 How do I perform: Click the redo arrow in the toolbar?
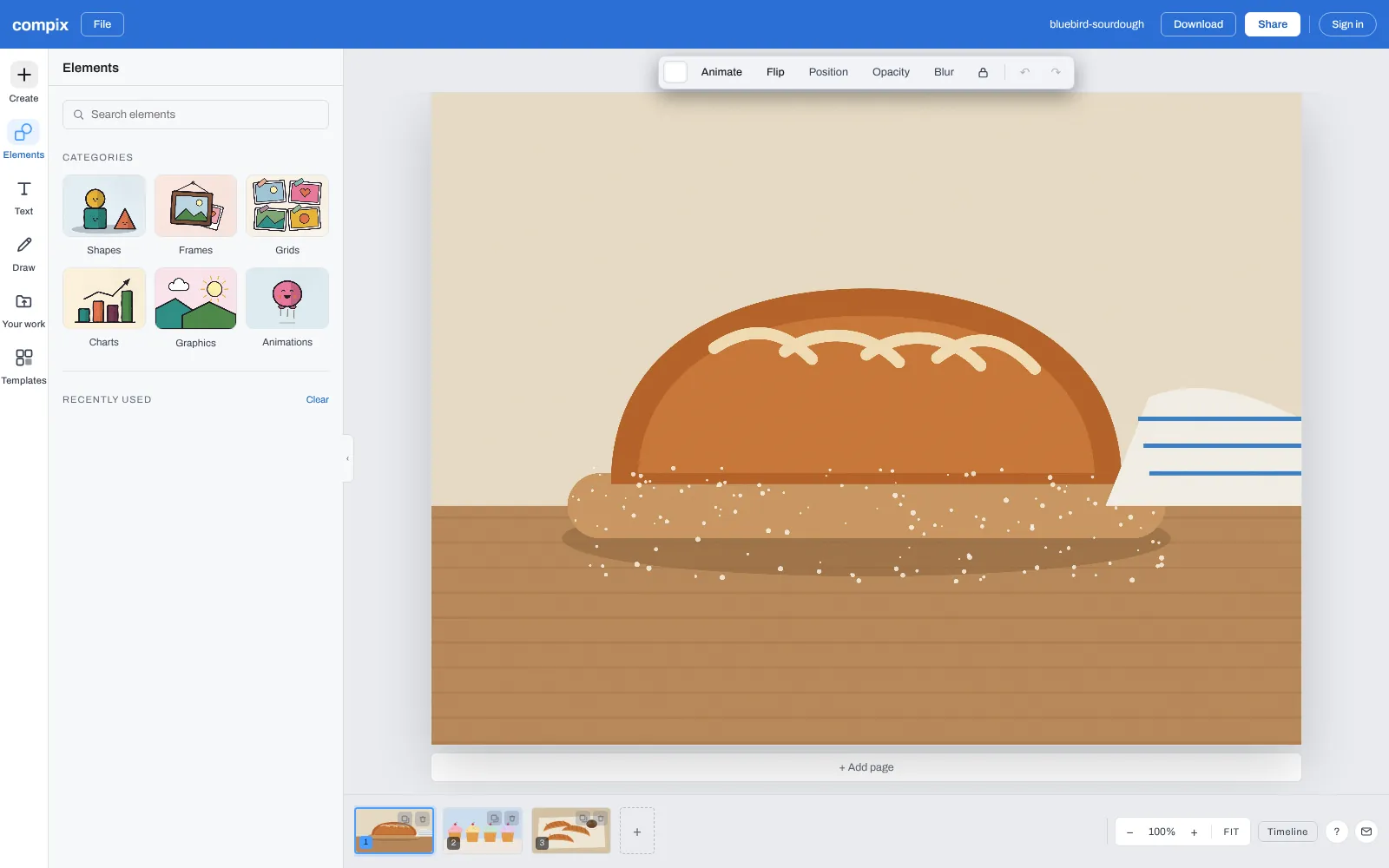coord(1056,72)
